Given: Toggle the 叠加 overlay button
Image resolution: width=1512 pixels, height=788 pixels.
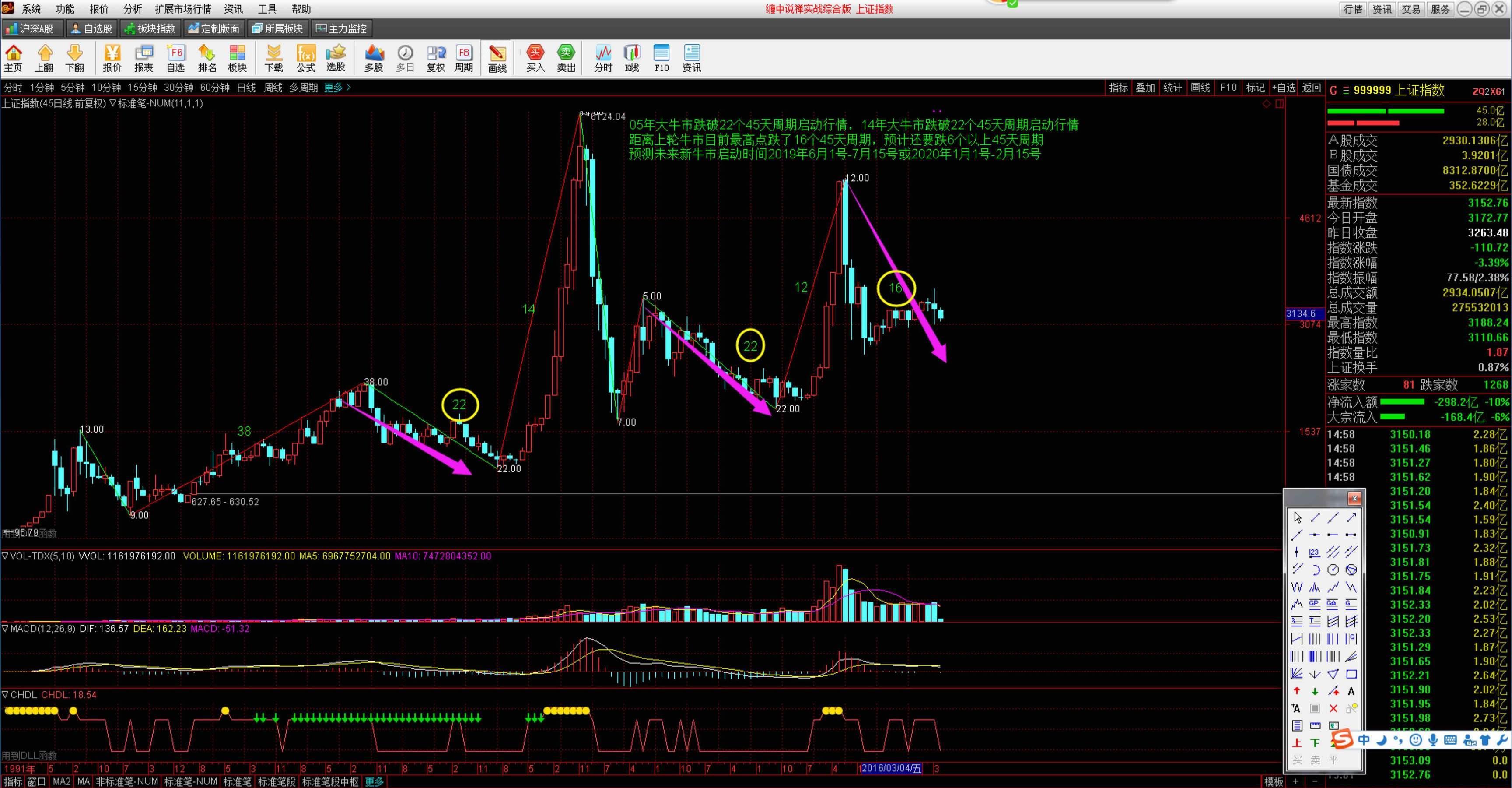Looking at the screenshot, I should [1145, 88].
